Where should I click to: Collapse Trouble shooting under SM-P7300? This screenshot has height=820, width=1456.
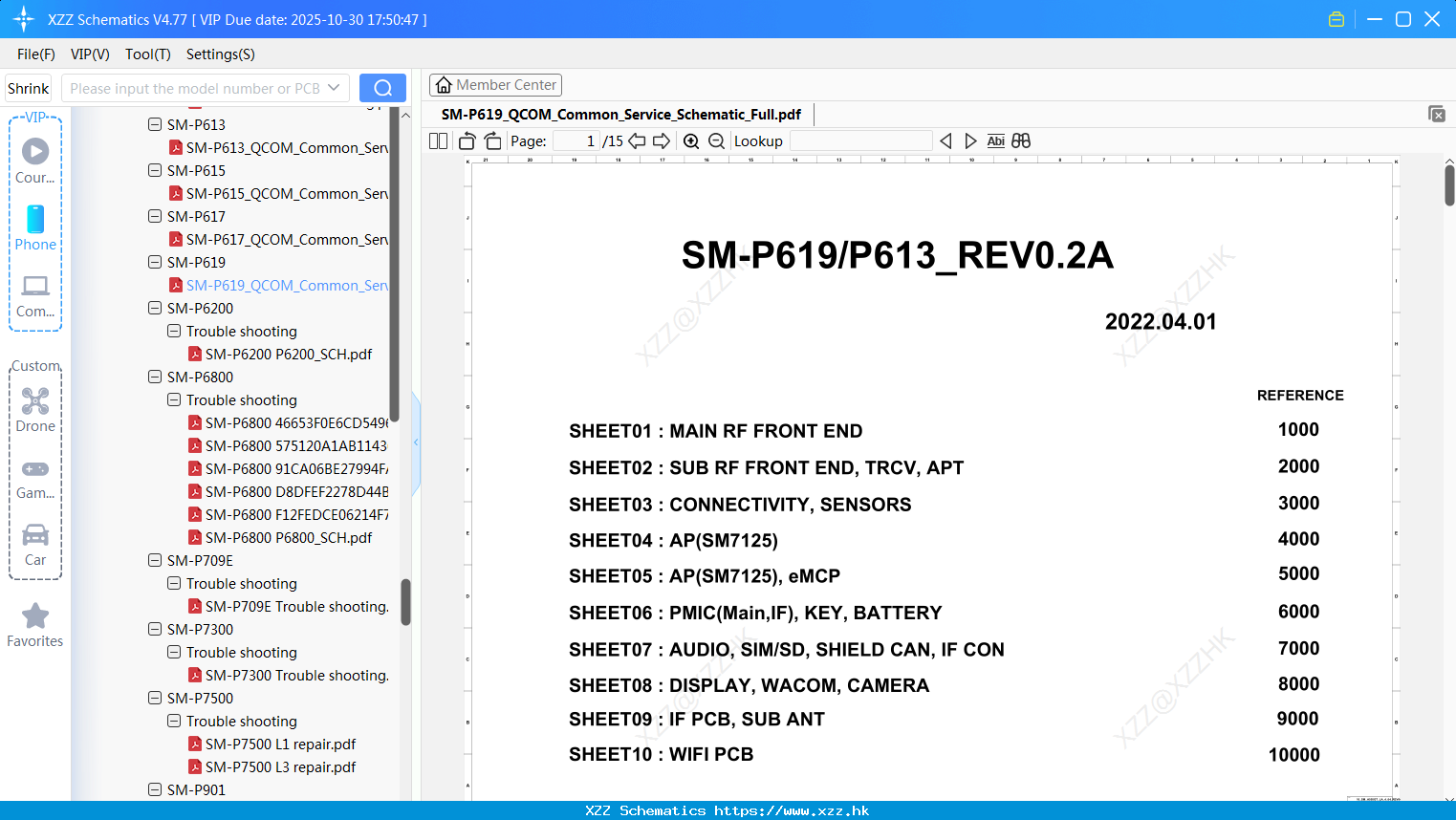(x=174, y=652)
